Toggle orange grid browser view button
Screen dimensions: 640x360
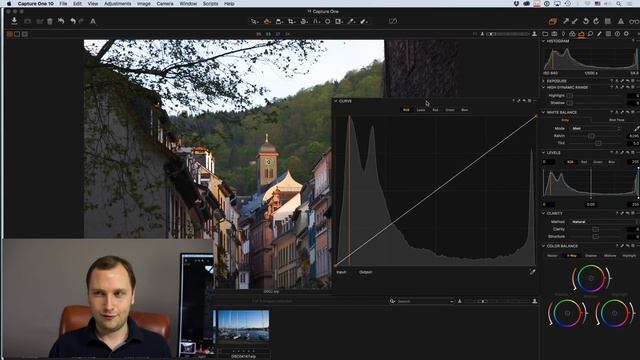(x=9, y=34)
